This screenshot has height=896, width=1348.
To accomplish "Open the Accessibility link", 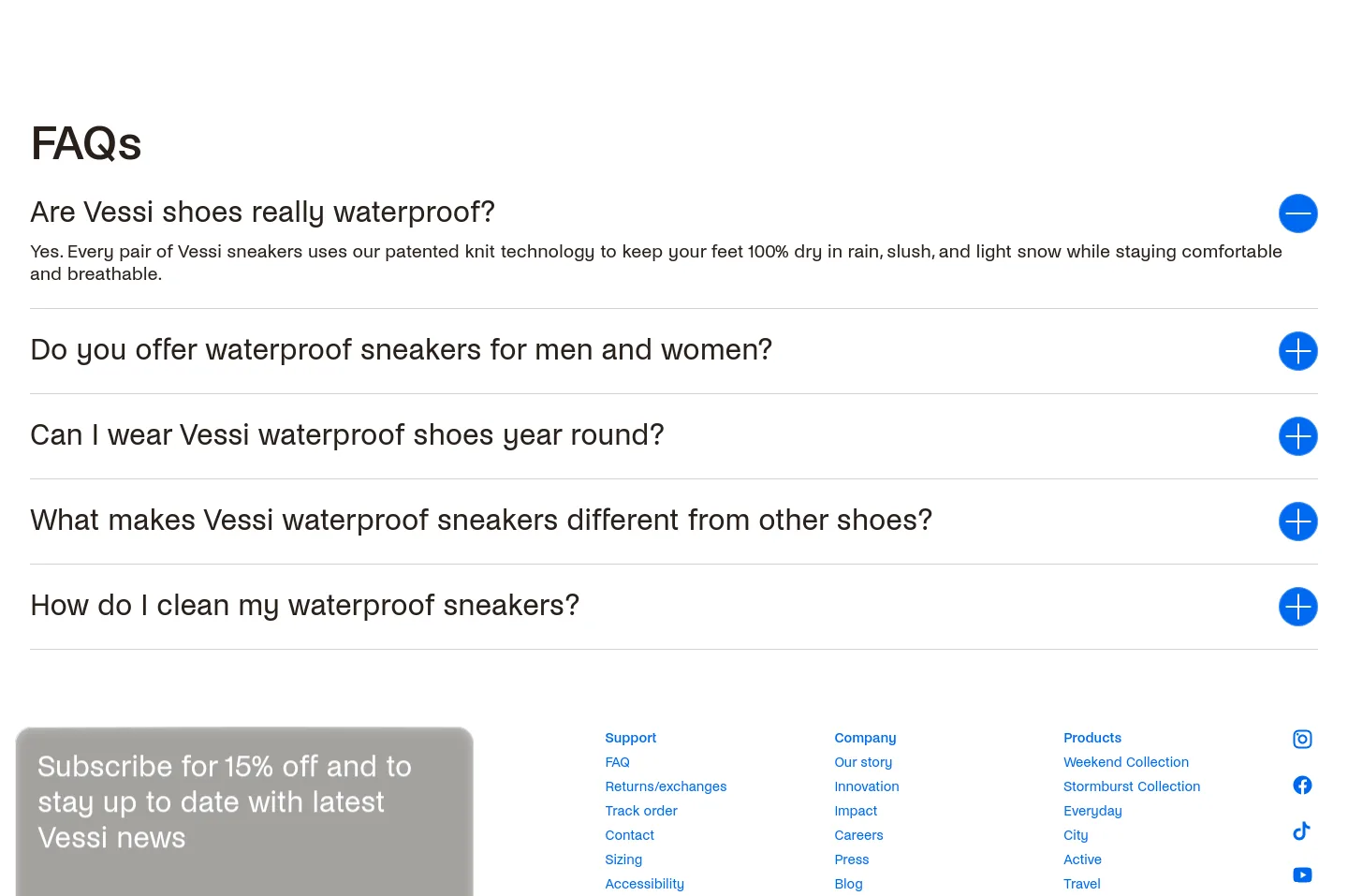I will (644, 884).
